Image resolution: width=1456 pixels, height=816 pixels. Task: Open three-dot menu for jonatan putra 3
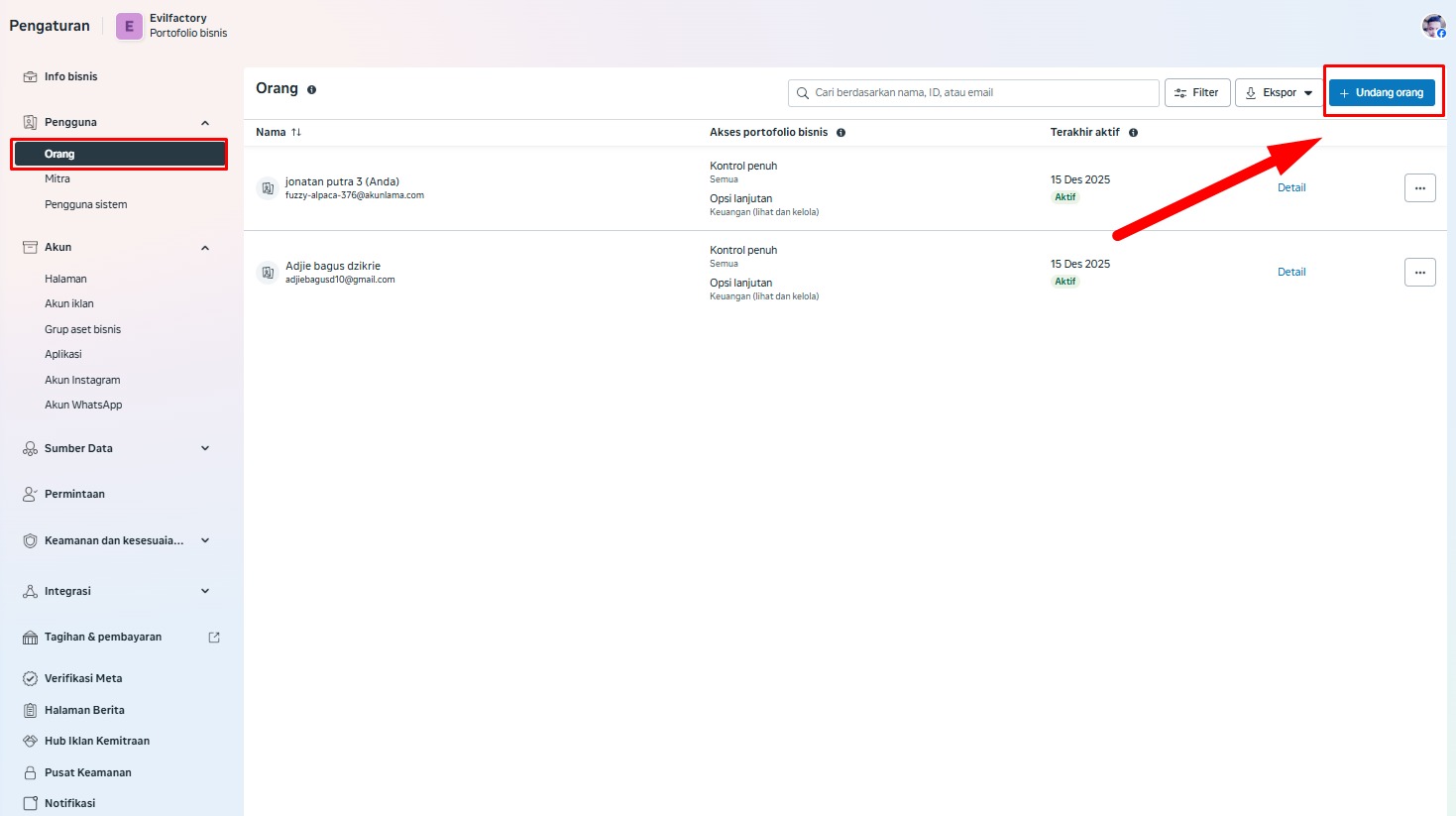coord(1419,187)
